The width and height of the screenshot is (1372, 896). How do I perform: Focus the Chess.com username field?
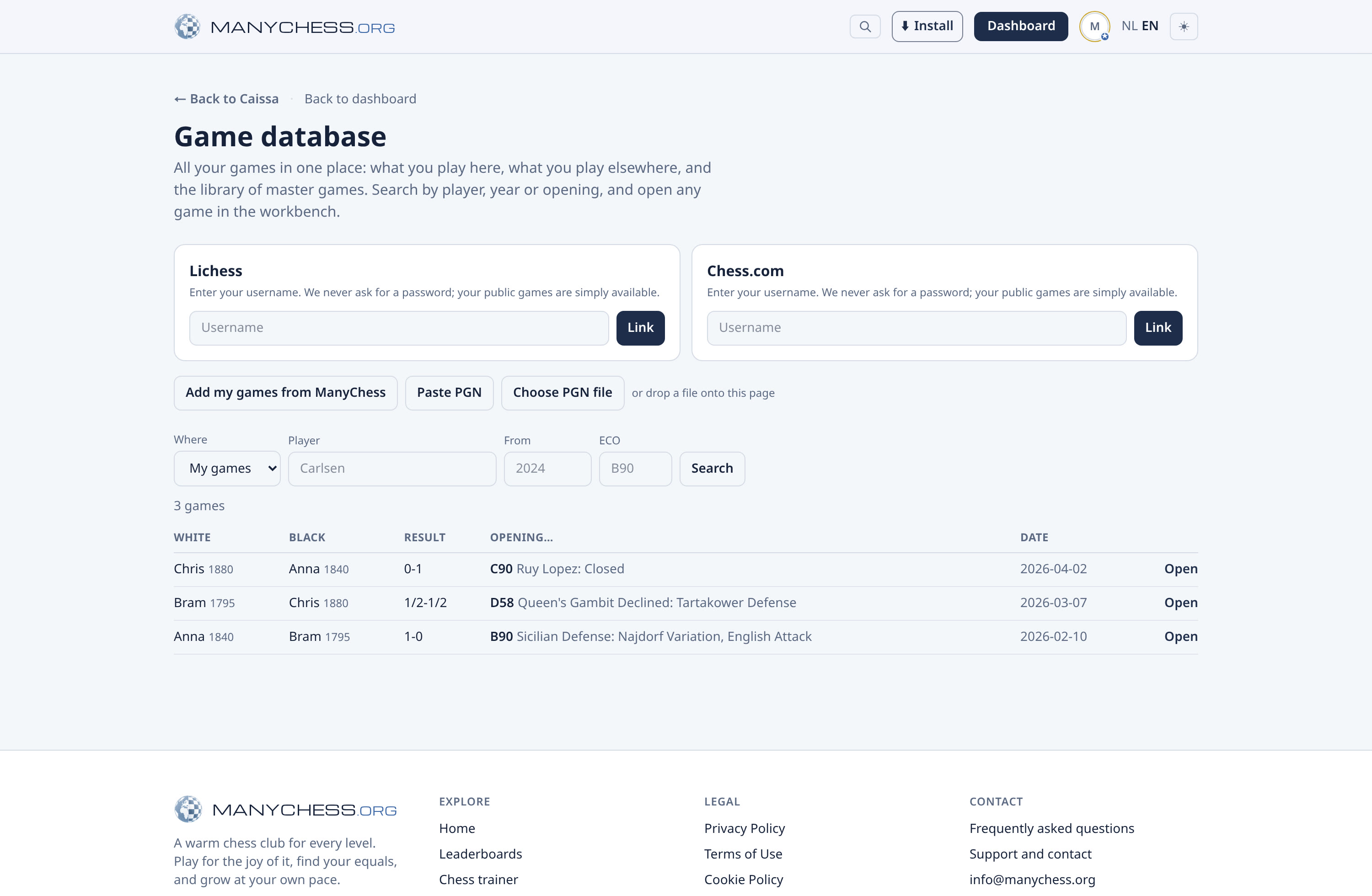click(x=916, y=328)
